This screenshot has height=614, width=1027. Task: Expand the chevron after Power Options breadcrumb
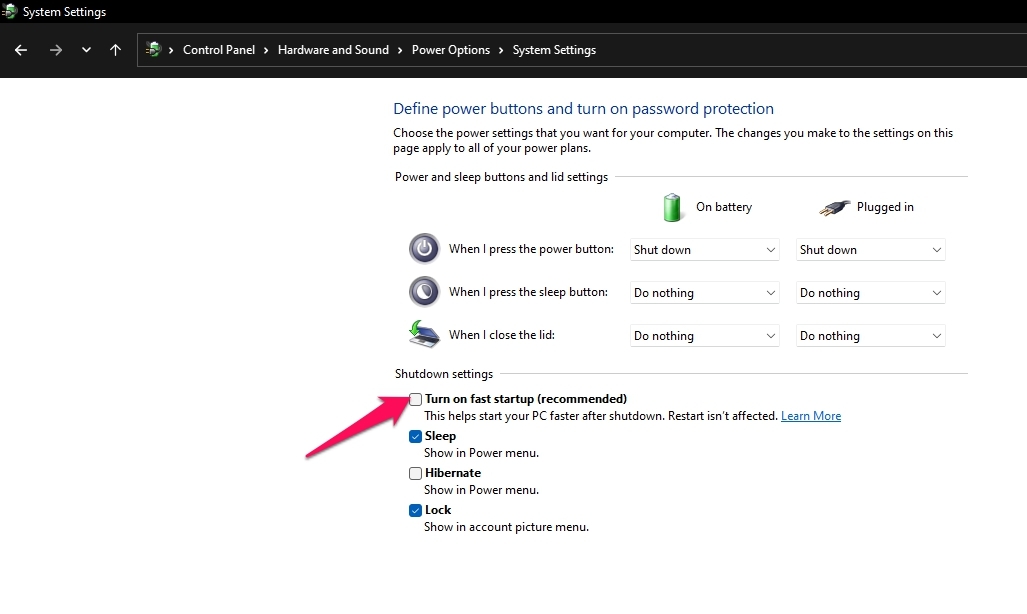pos(501,50)
